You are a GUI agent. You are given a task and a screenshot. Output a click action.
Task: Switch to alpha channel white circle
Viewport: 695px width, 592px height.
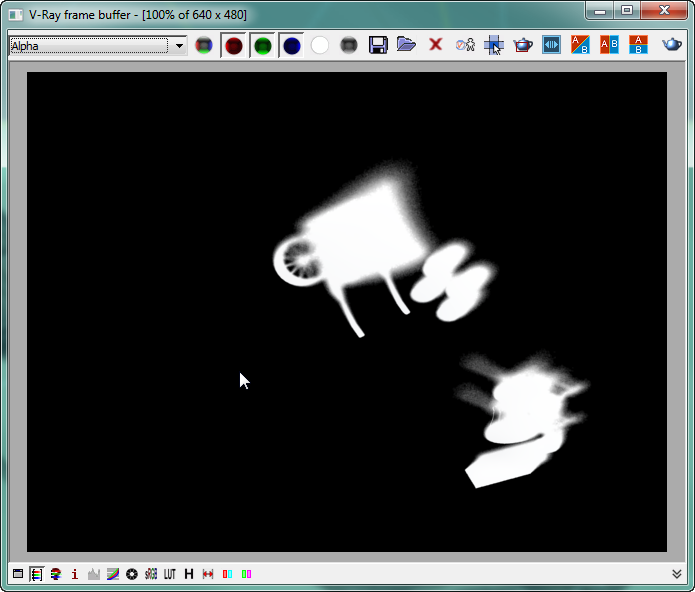click(320, 46)
